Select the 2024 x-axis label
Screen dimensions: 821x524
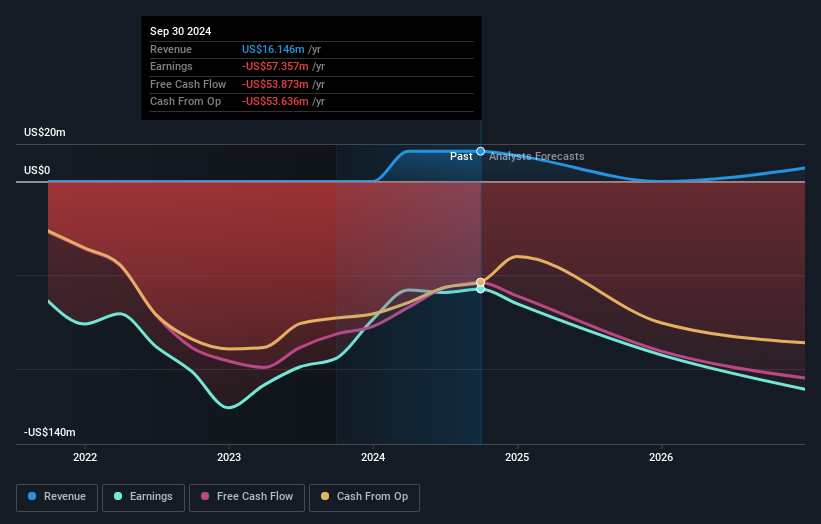(373, 457)
